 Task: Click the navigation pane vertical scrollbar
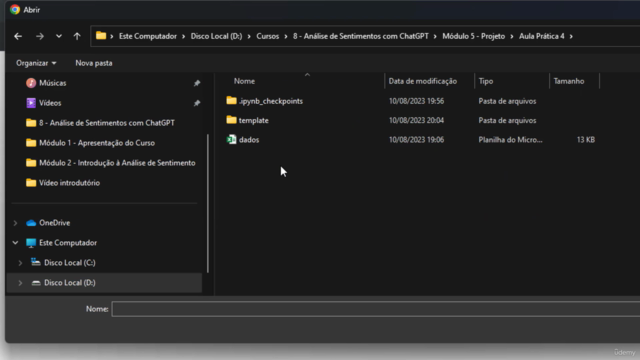pyautogui.click(x=208, y=203)
